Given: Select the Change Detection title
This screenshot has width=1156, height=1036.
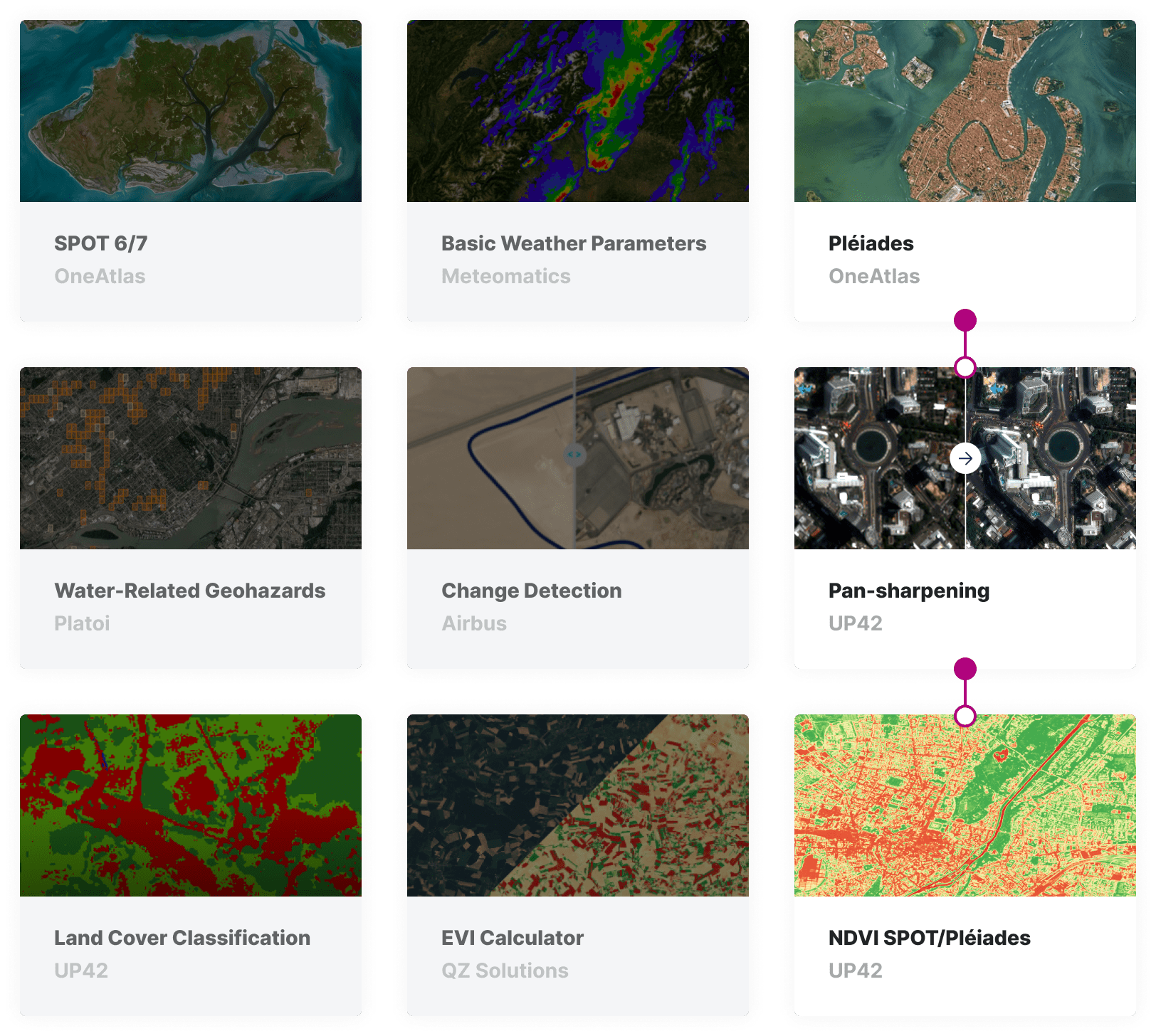Looking at the screenshot, I should click(532, 591).
